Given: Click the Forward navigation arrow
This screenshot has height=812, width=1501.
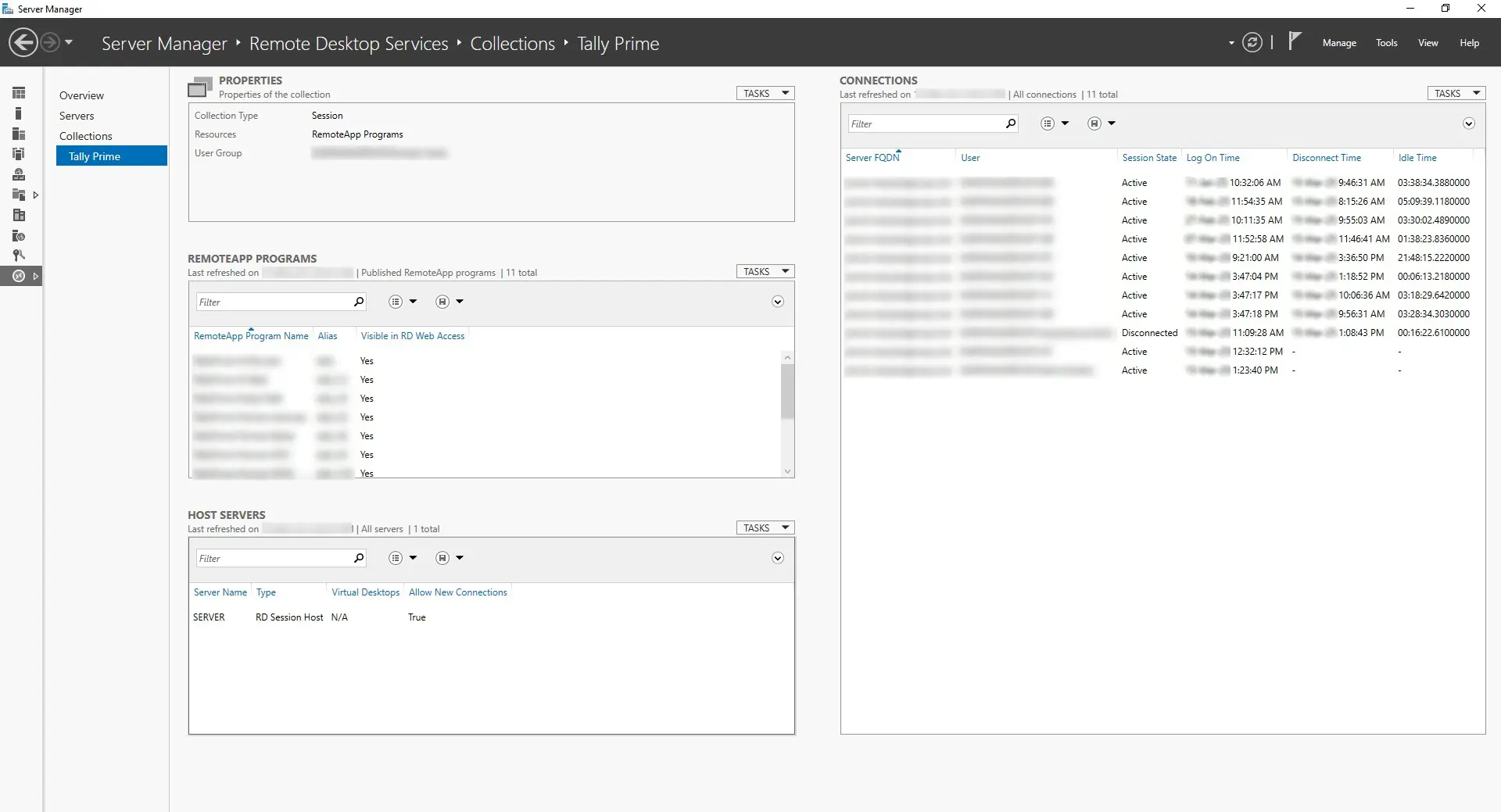Looking at the screenshot, I should point(49,42).
